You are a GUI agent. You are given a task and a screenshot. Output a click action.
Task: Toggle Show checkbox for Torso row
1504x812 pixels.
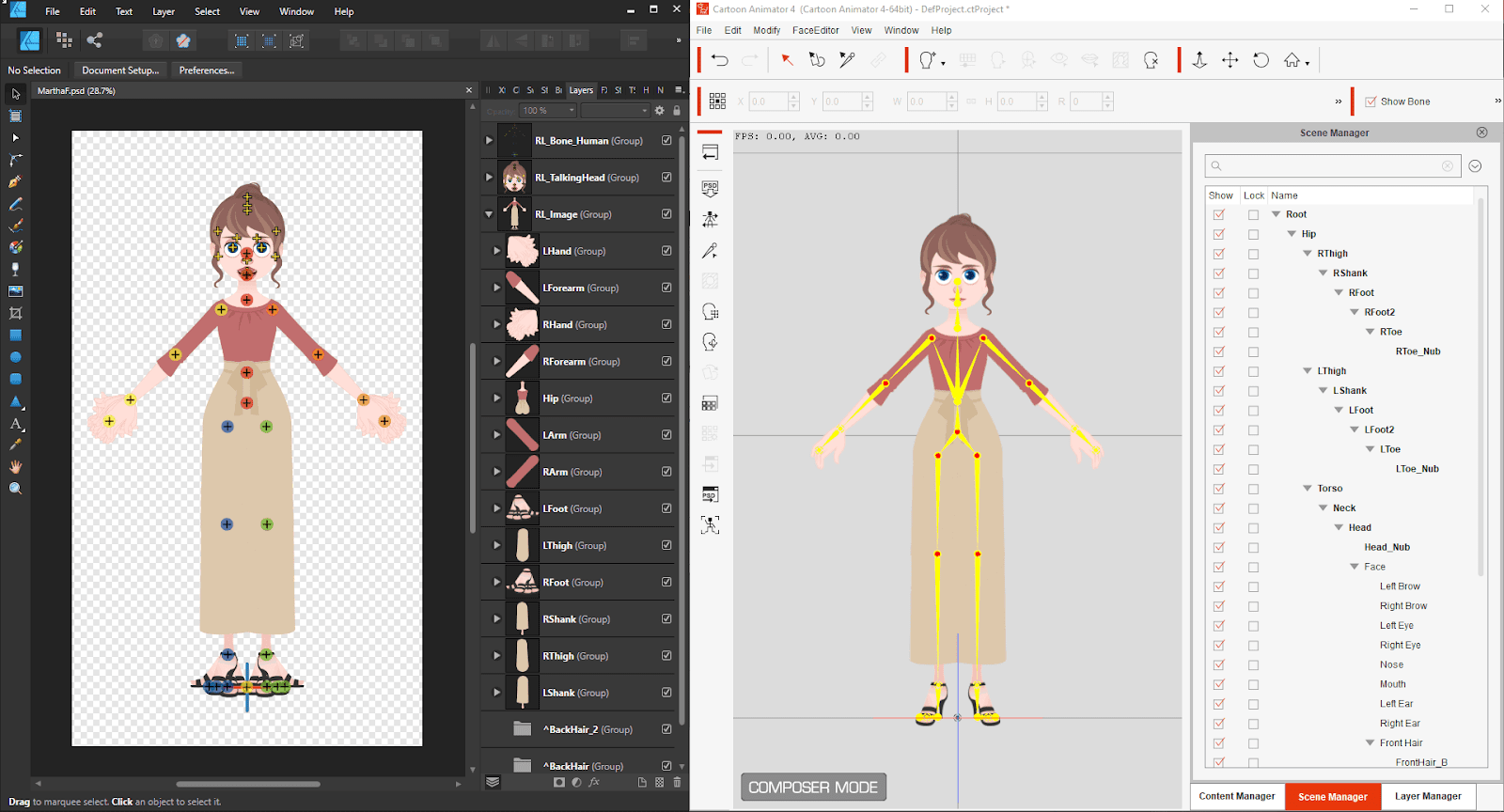[1219, 489]
